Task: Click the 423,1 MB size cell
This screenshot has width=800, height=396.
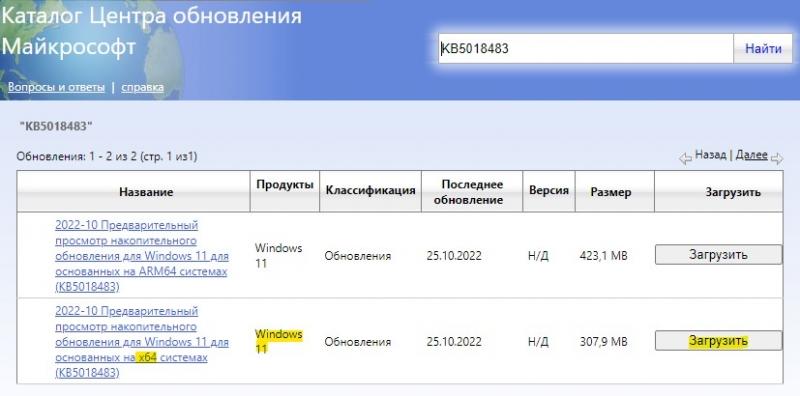Action: tap(604, 256)
